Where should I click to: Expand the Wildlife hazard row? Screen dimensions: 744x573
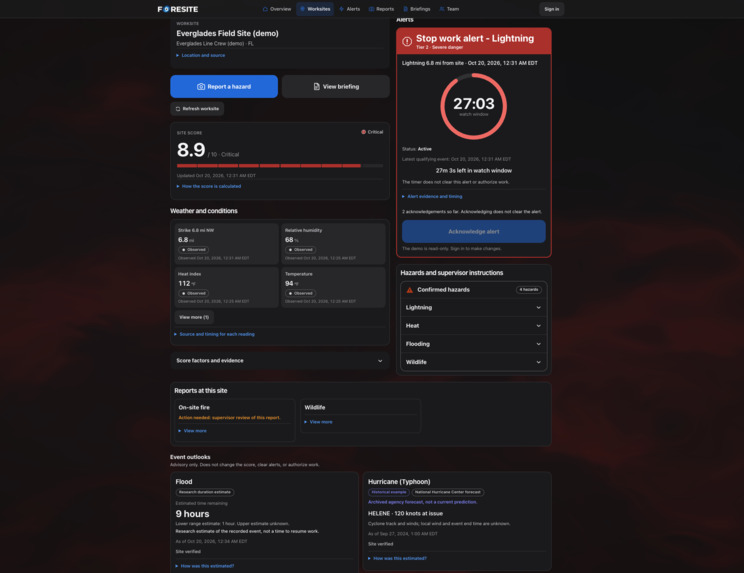point(474,362)
